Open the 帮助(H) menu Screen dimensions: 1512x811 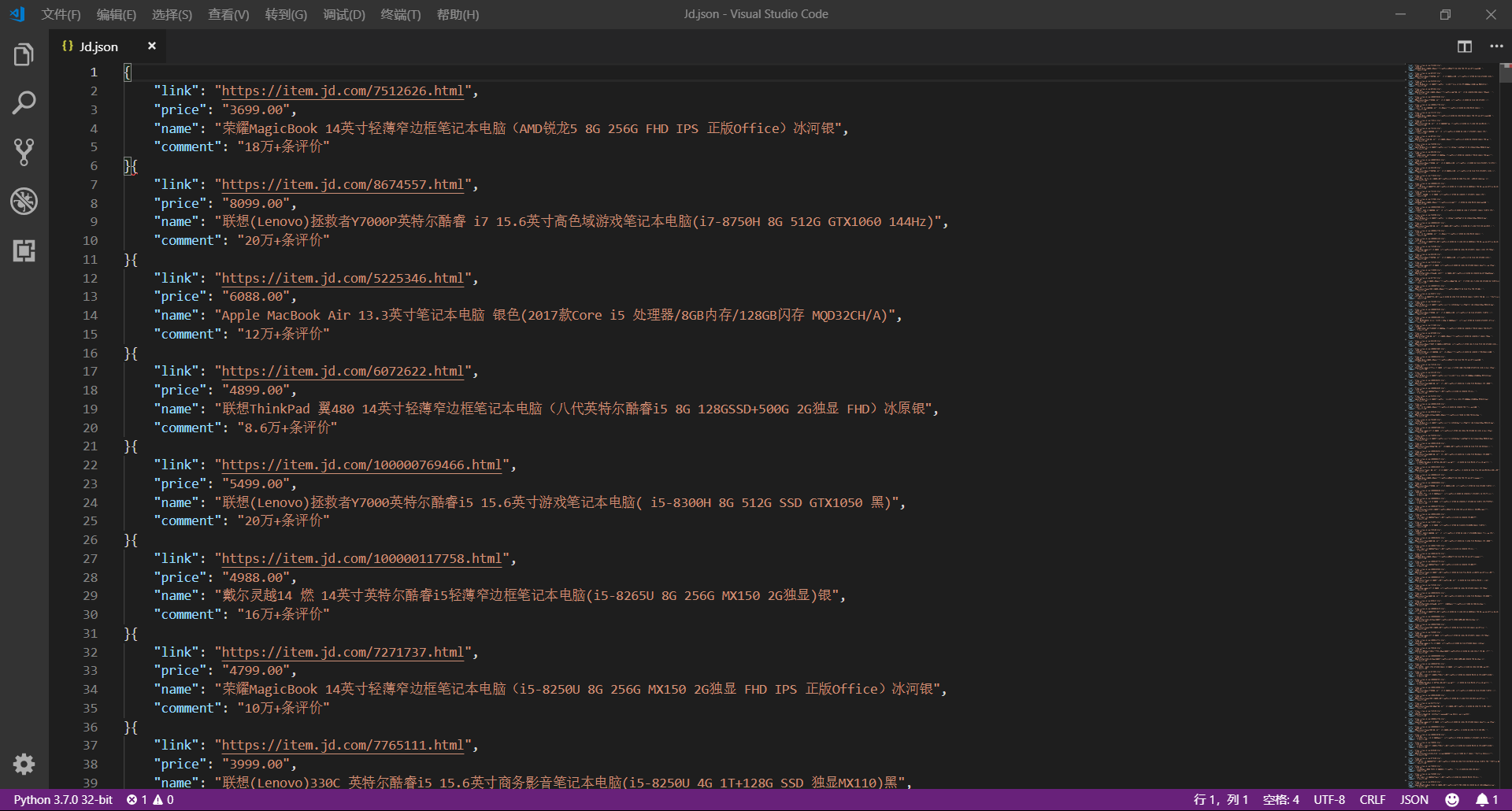click(x=458, y=14)
